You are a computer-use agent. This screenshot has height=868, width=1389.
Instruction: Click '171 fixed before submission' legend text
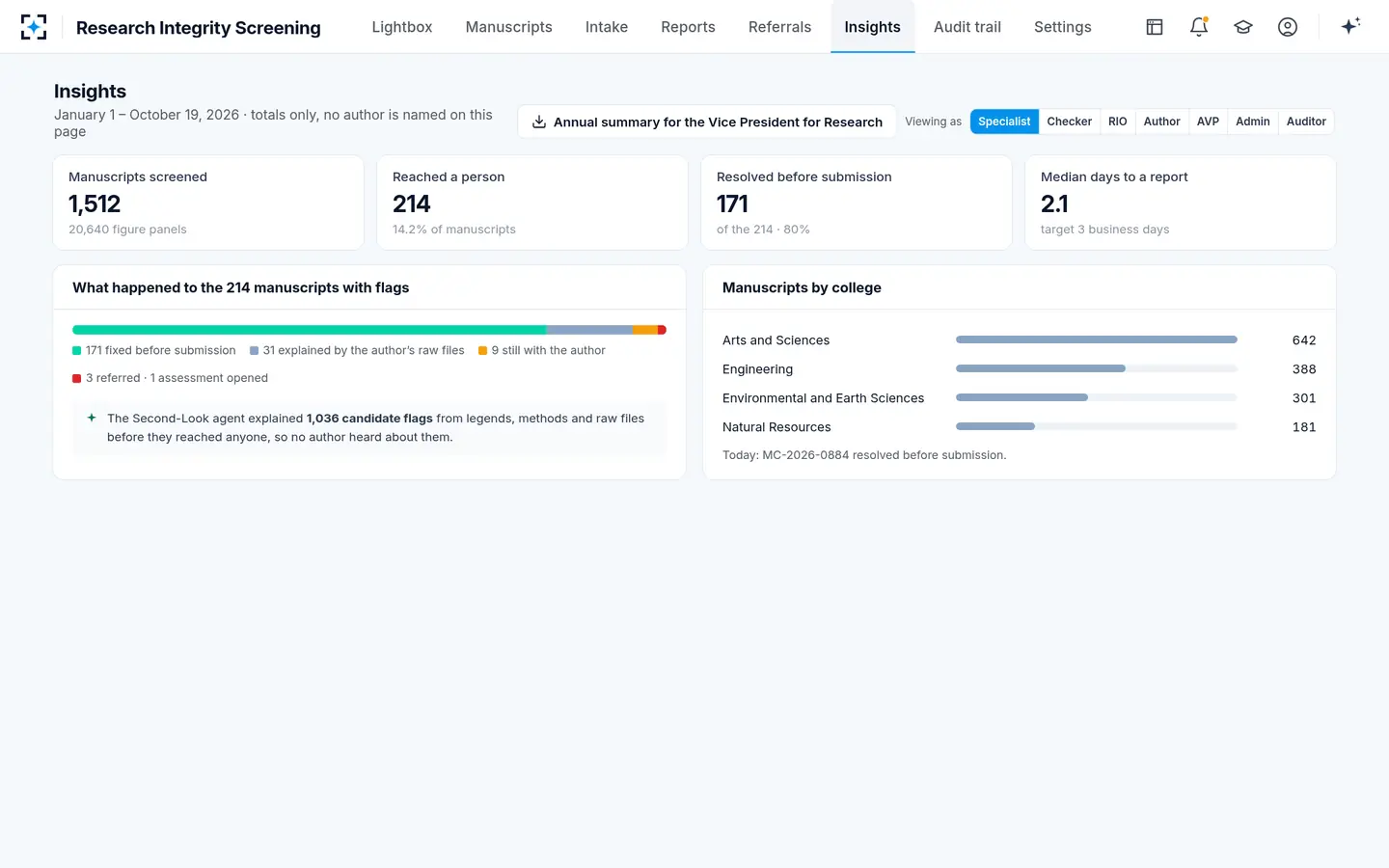pos(161,350)
